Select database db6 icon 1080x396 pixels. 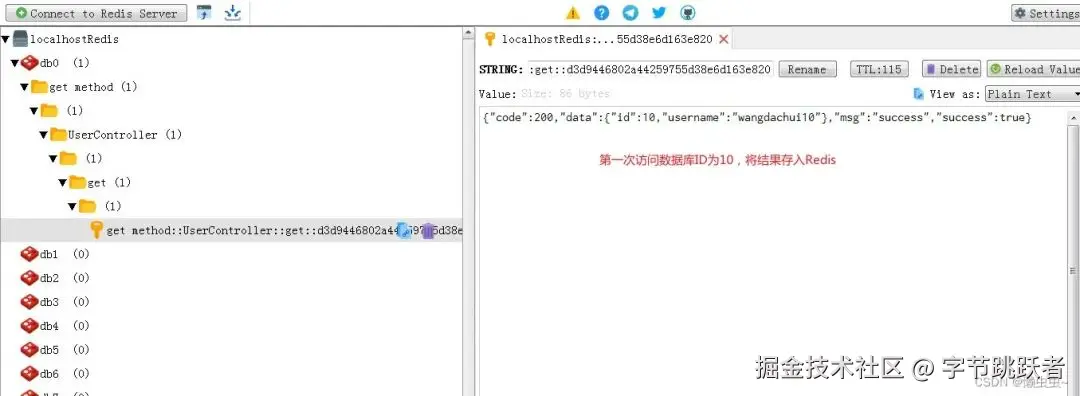pos(30,374)
